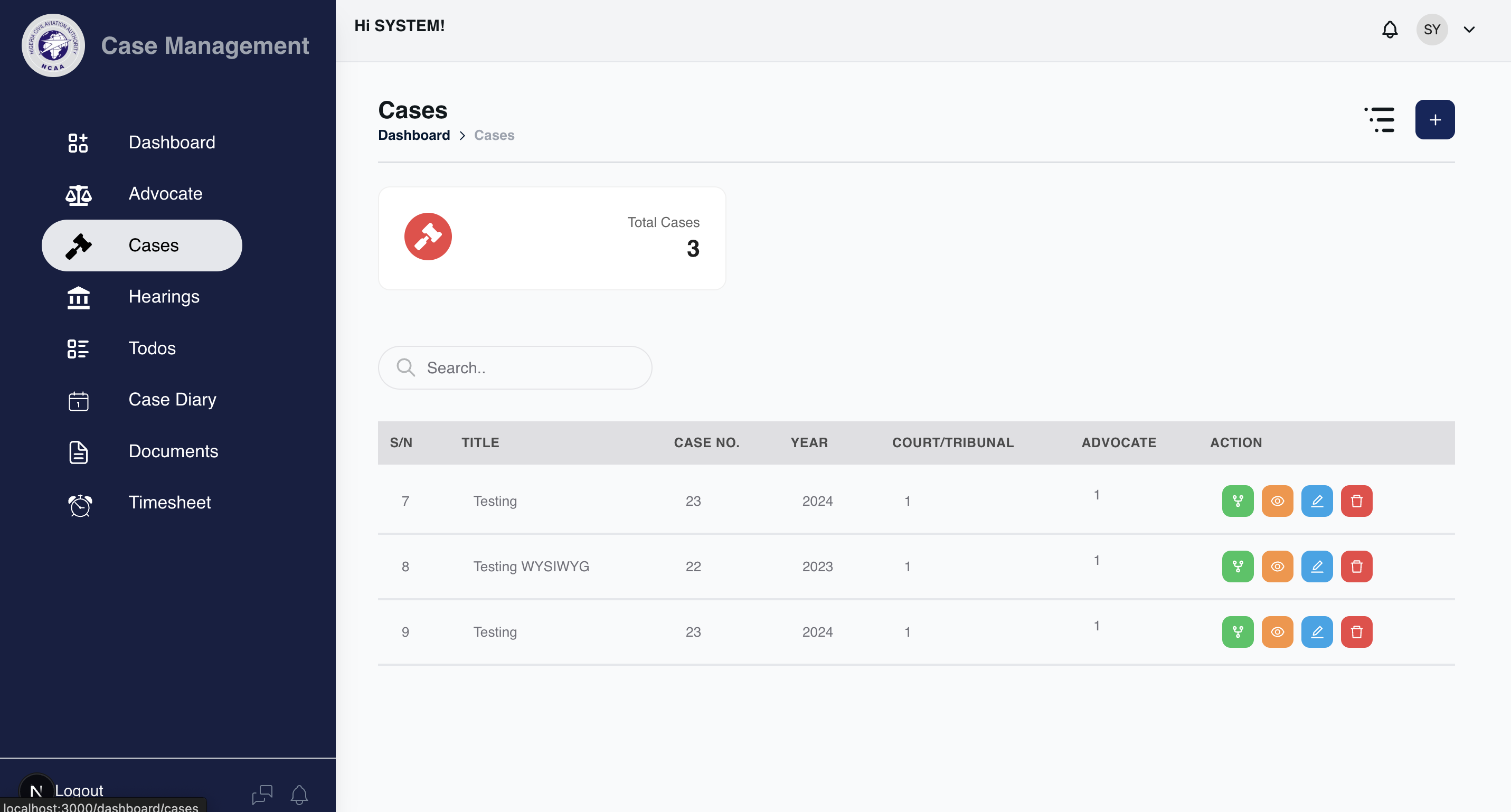Click the blue plus button to add a case

tap(1435, 119)
